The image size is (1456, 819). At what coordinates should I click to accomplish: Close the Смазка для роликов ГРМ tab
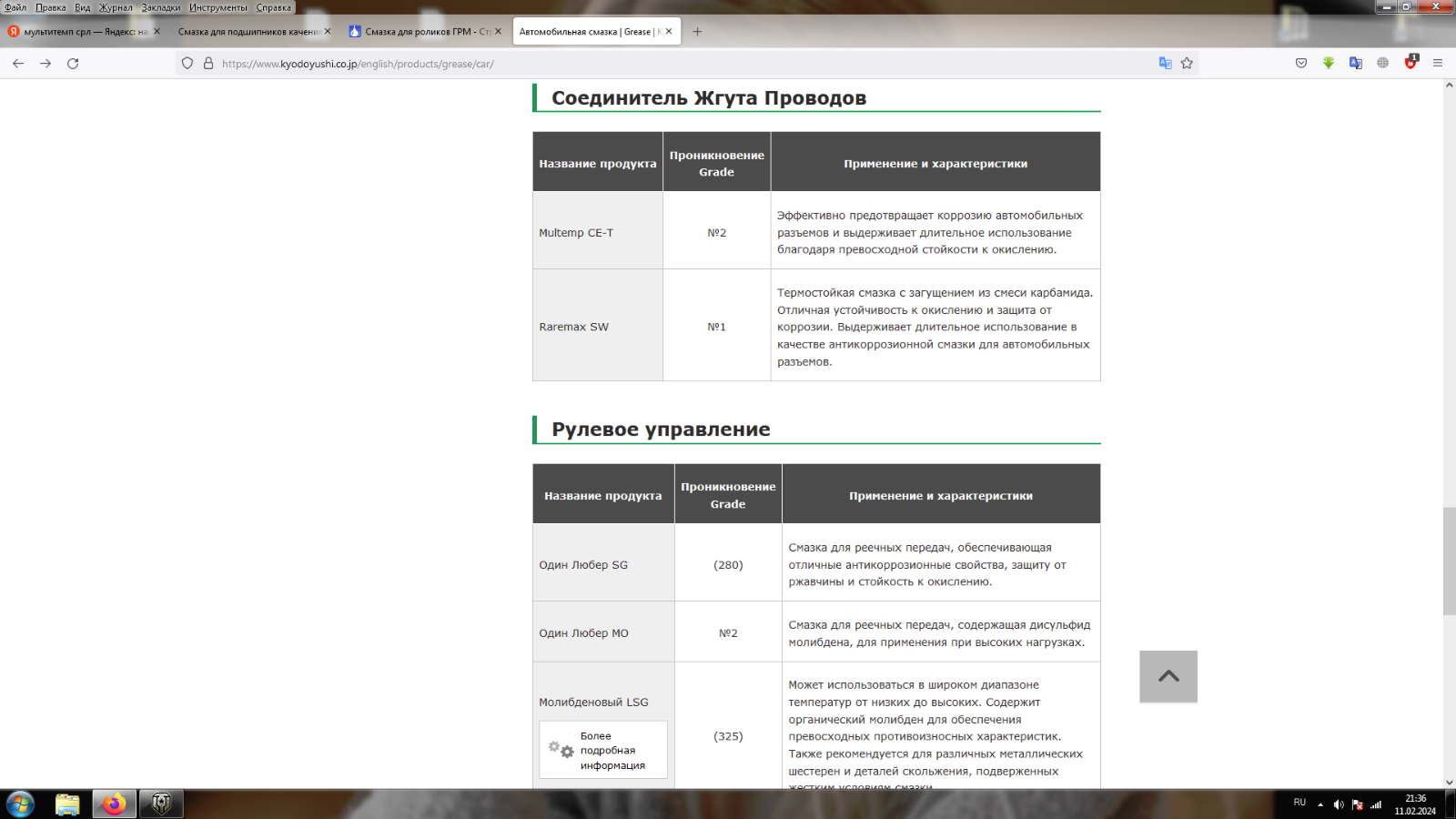[x=498, y=31]
